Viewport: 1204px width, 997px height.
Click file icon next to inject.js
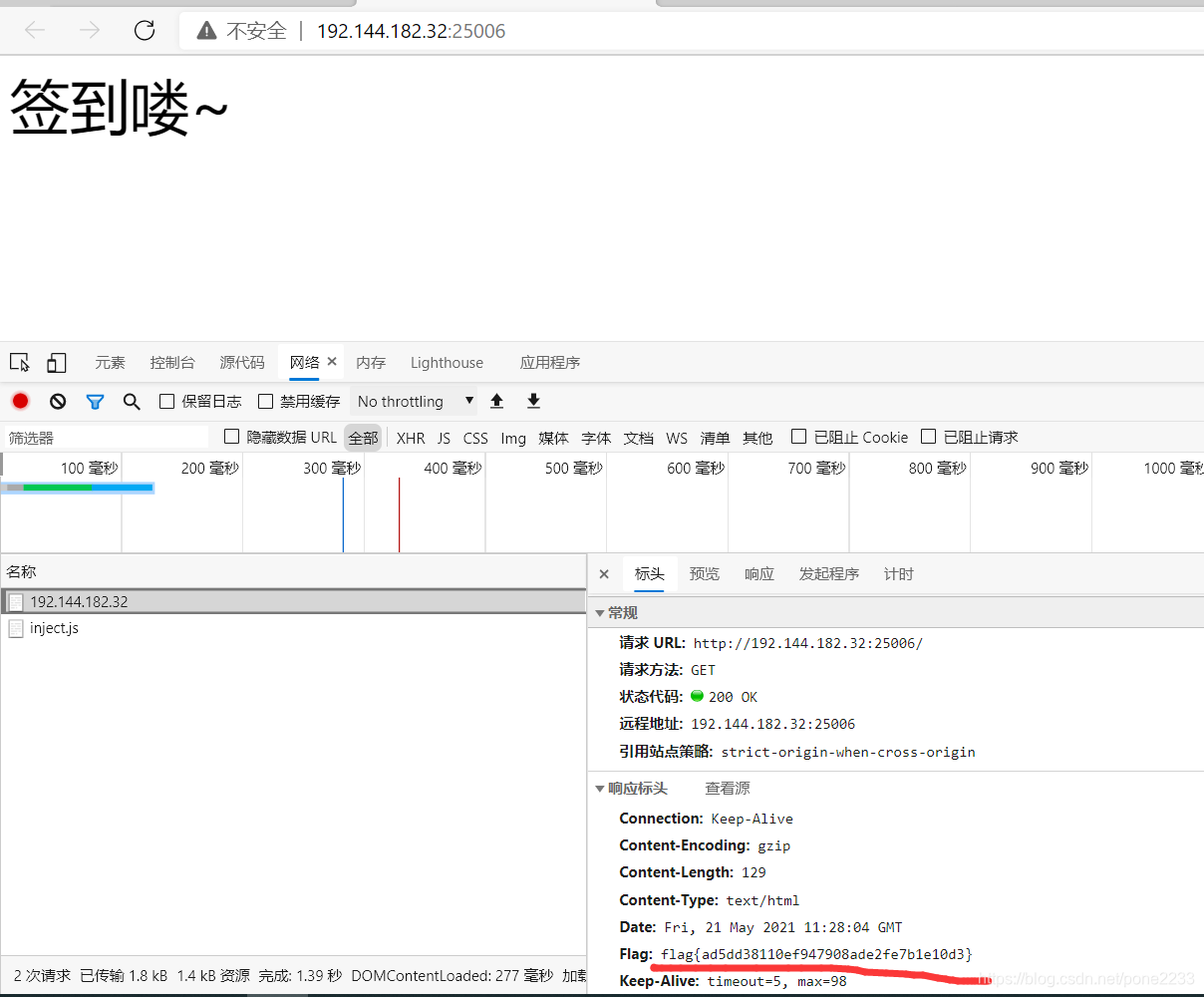click(16, 628)
